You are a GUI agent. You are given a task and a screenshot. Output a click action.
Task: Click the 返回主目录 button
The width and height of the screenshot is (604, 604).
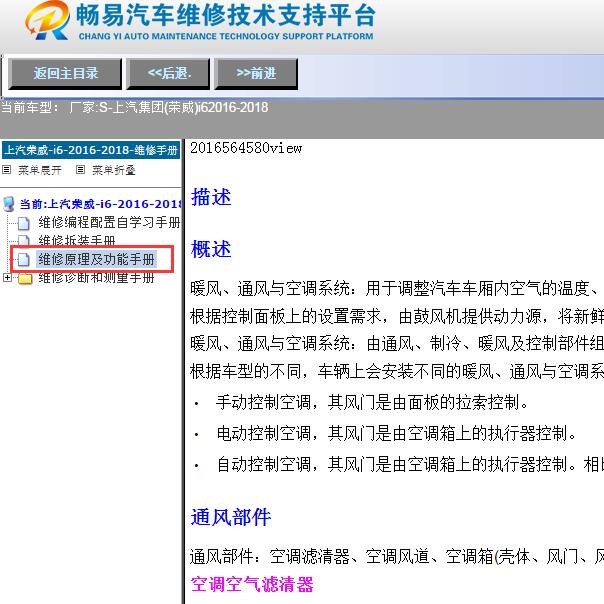[65, 74]
